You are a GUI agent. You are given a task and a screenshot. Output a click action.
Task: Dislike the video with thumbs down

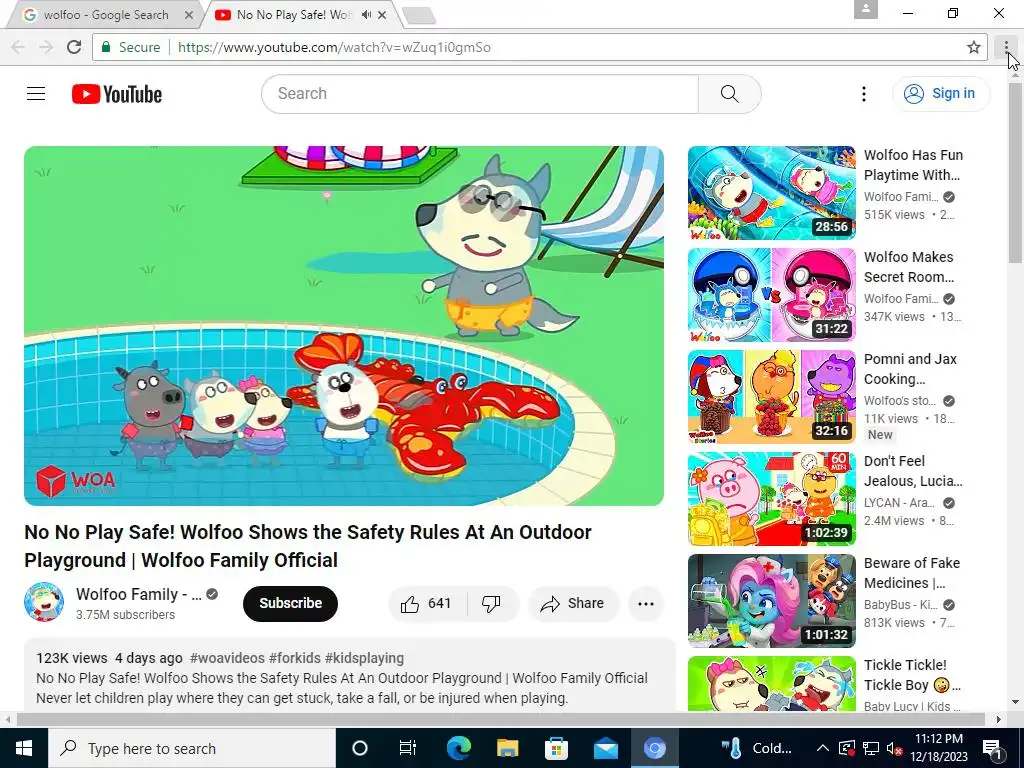pos(492,603)
